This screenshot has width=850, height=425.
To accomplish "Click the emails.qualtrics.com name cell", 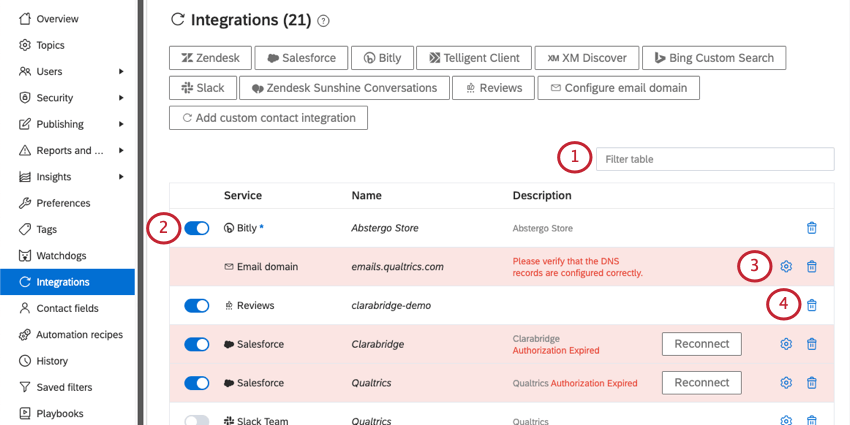I will coord(397,267).
